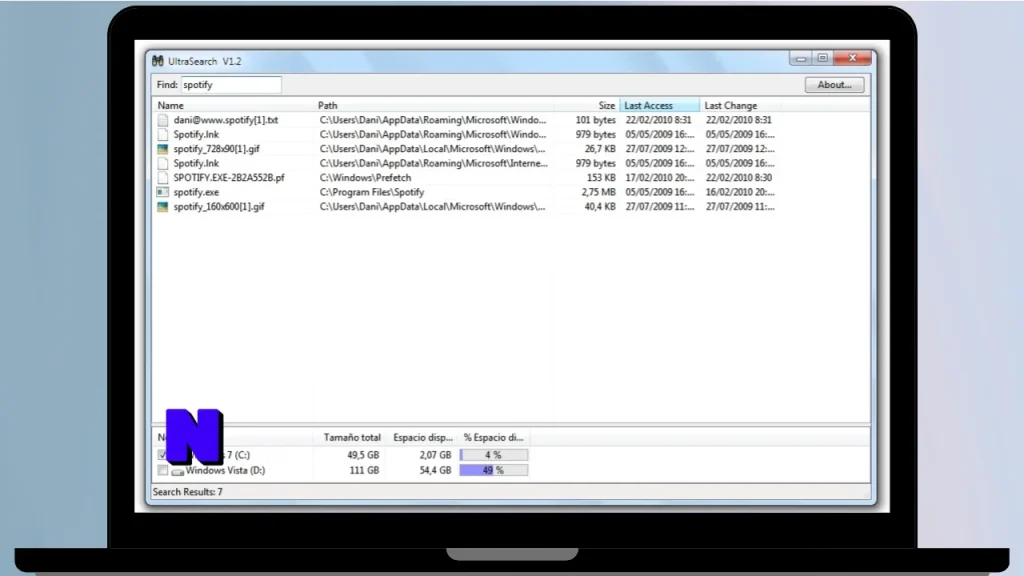This screenshot has height=576, width=1024.
Task: Sort results by the Path column
Action: 434,105
